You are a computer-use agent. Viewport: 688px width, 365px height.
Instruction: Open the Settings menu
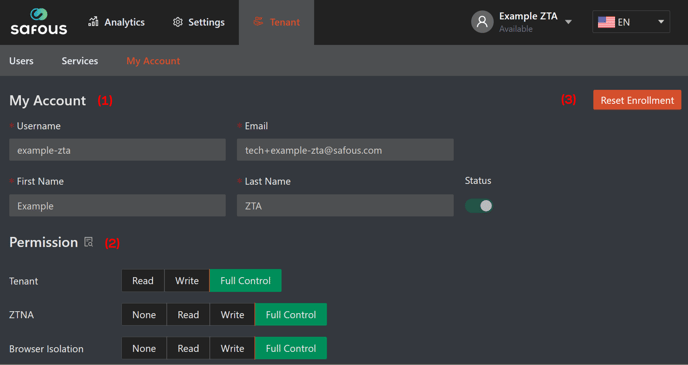[198, 22]
